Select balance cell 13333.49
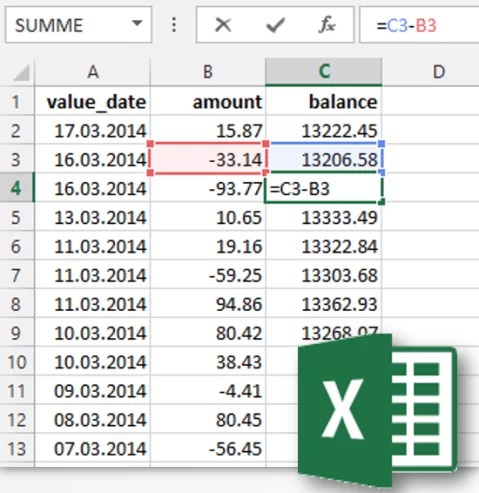The image size is (479, 493). click(324, 217)
